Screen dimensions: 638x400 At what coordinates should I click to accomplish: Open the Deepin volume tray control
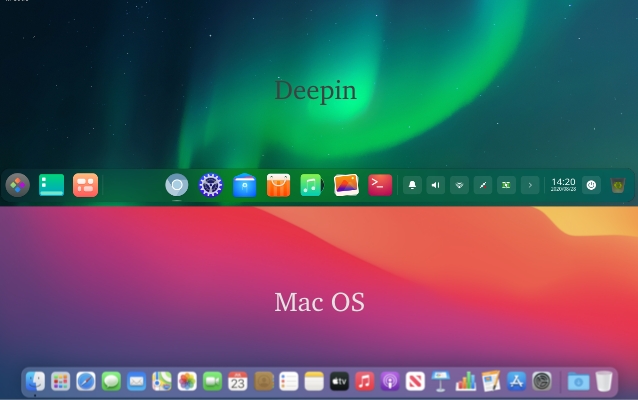pyautogui.click(x=436, y=185)
